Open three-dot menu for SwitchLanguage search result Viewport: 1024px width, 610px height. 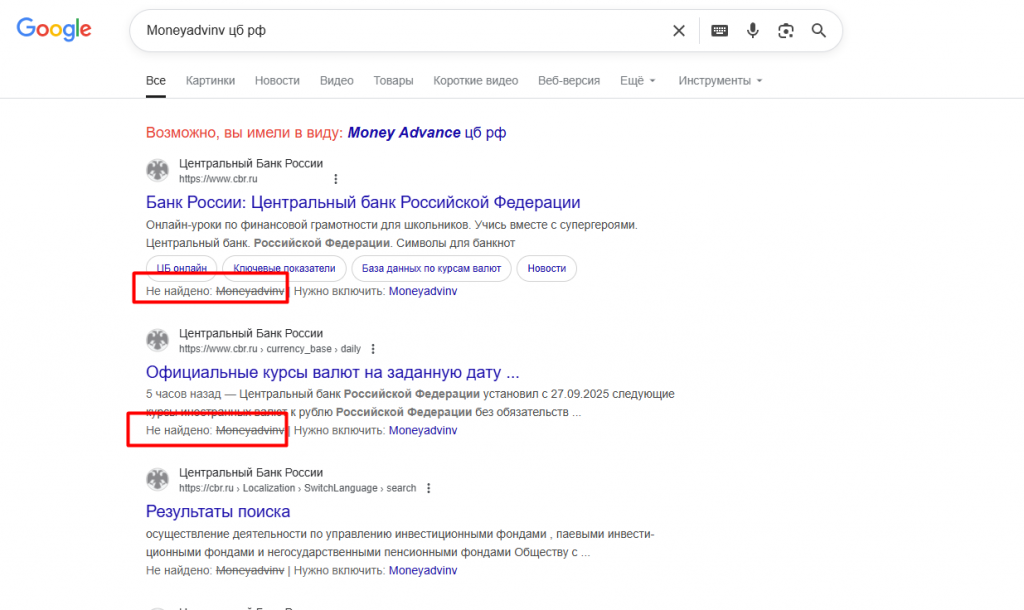coord(428,488)
